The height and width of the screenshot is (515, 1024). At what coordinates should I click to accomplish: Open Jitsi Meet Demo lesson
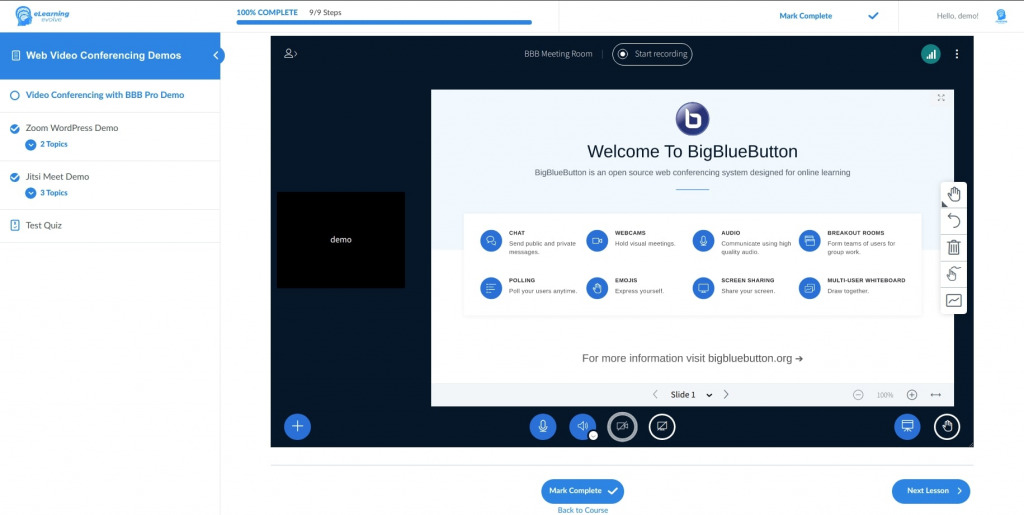point(57,177)
